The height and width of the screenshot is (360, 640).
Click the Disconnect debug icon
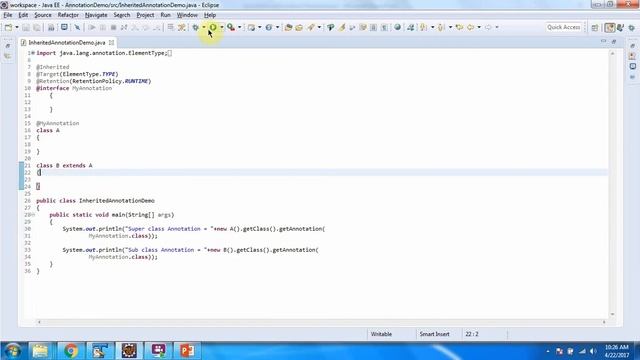point(124,27)
